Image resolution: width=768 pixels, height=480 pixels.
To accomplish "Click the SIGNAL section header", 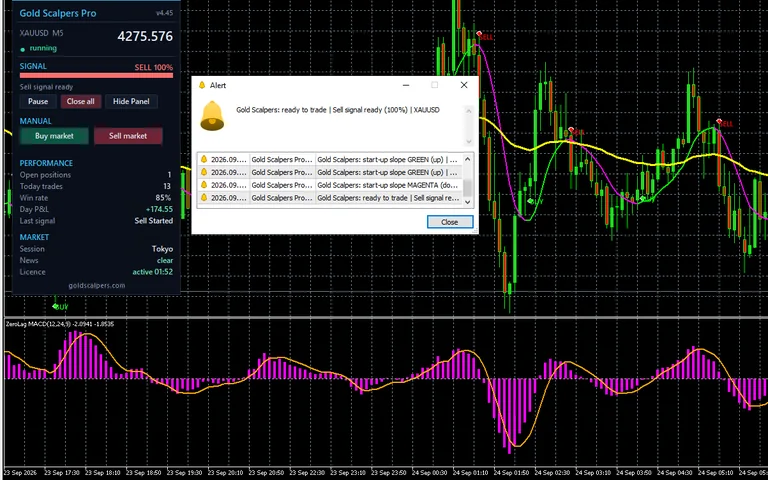I will pos(33,66).
